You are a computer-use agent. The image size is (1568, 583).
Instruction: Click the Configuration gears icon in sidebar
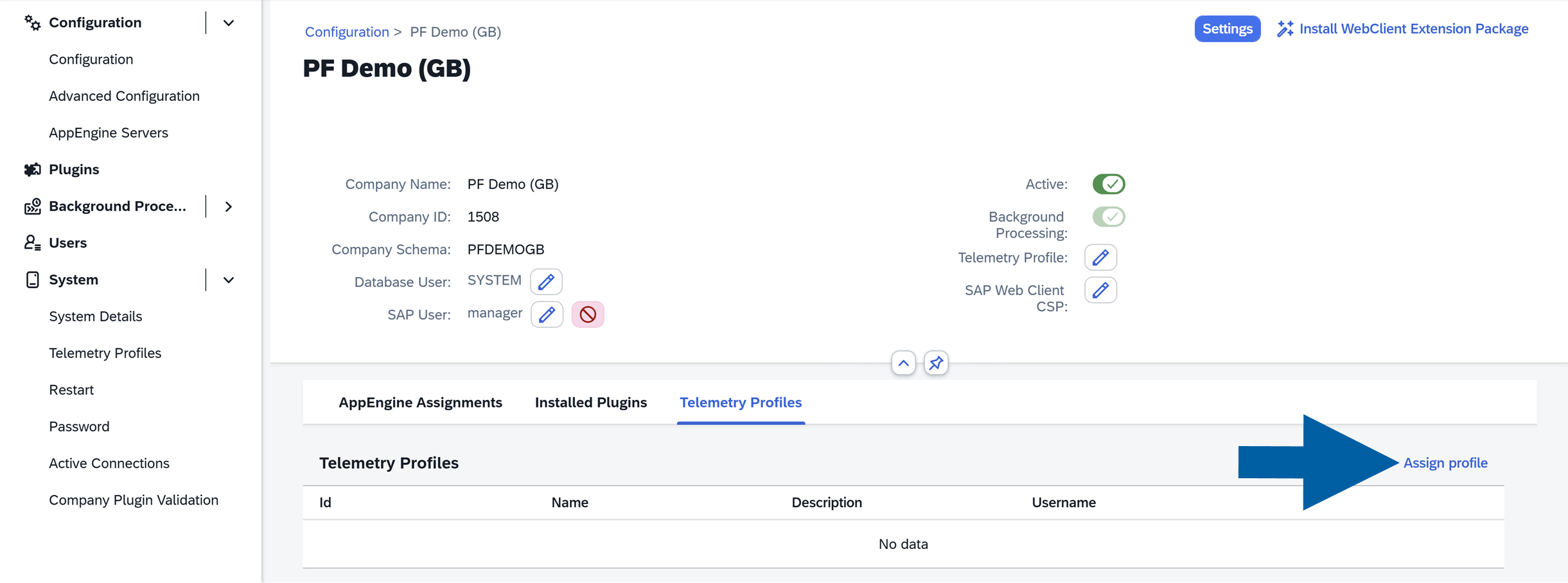pos(33,23)
